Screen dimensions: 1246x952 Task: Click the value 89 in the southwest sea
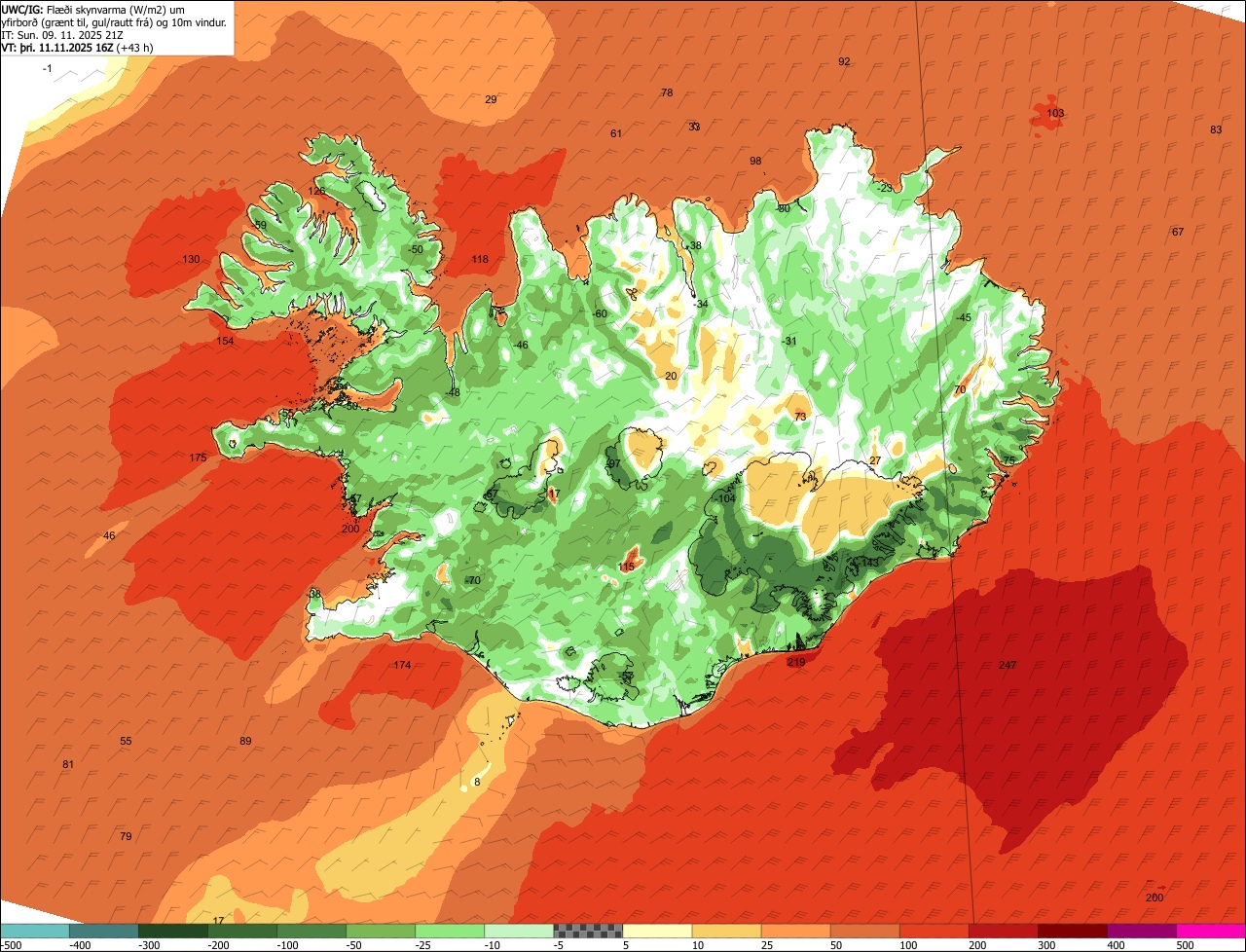[x=245, y=741]
